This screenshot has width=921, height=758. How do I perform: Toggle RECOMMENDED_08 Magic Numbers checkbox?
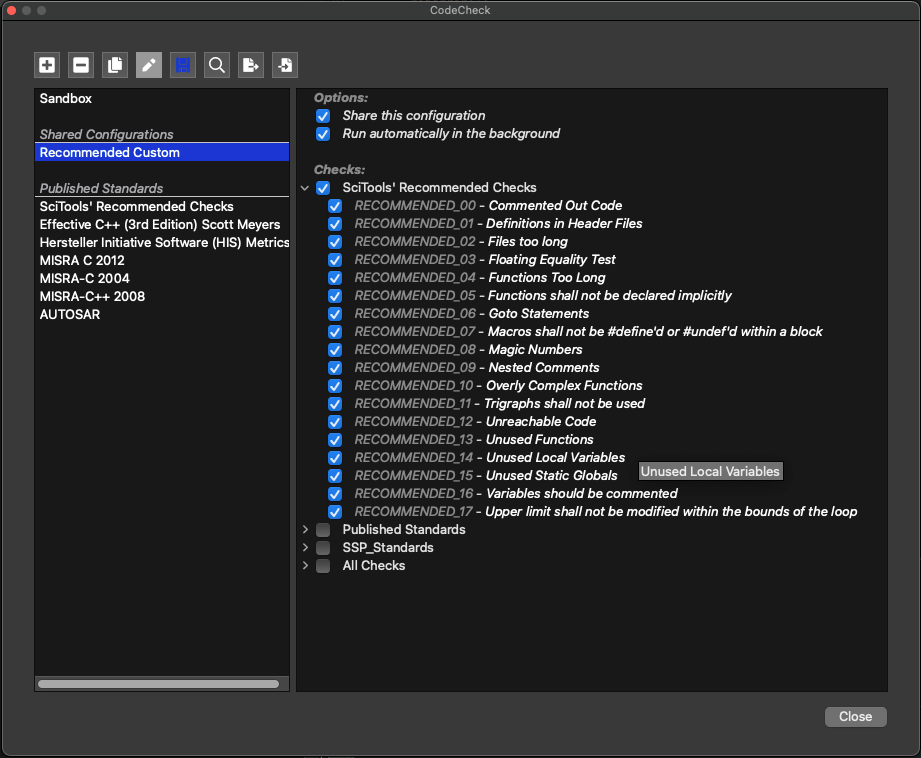coord(335,350)
